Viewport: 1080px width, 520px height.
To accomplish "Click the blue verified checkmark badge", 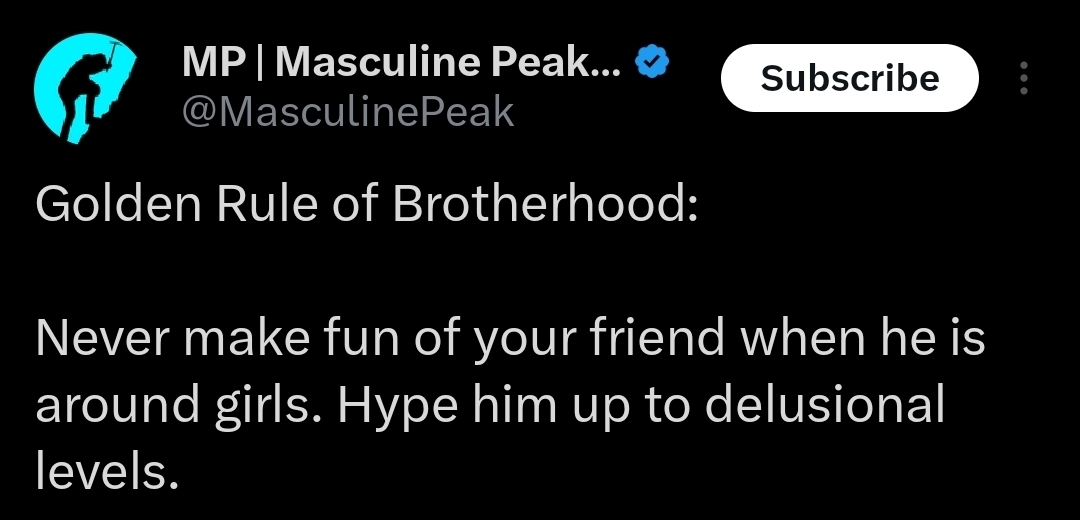I will pos(652,61).
